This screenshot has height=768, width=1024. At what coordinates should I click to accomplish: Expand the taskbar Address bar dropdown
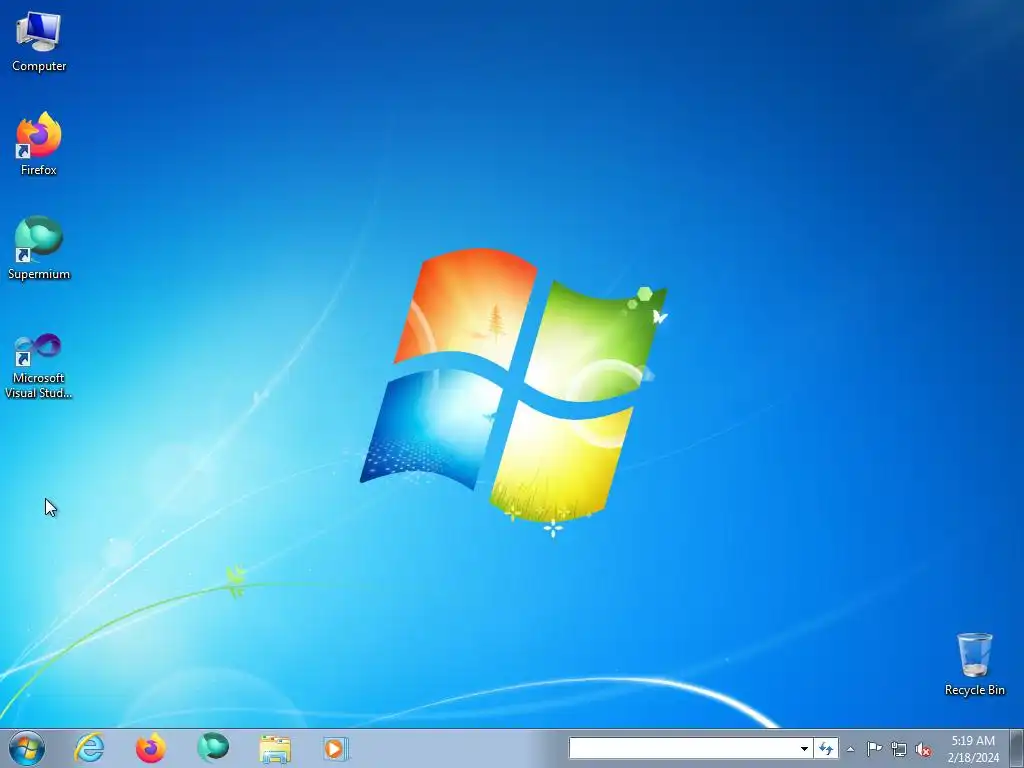[805, 748]
